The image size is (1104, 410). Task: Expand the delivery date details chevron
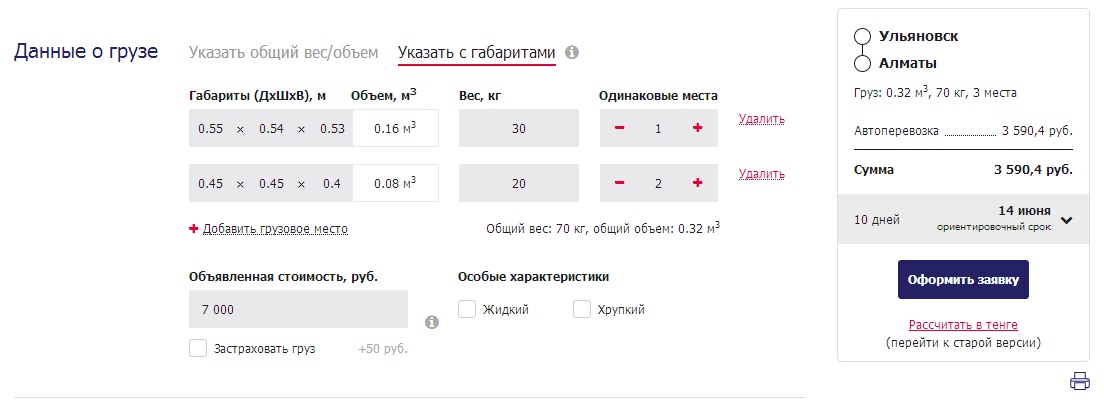pyautogui.click(x=1066, y=220)
